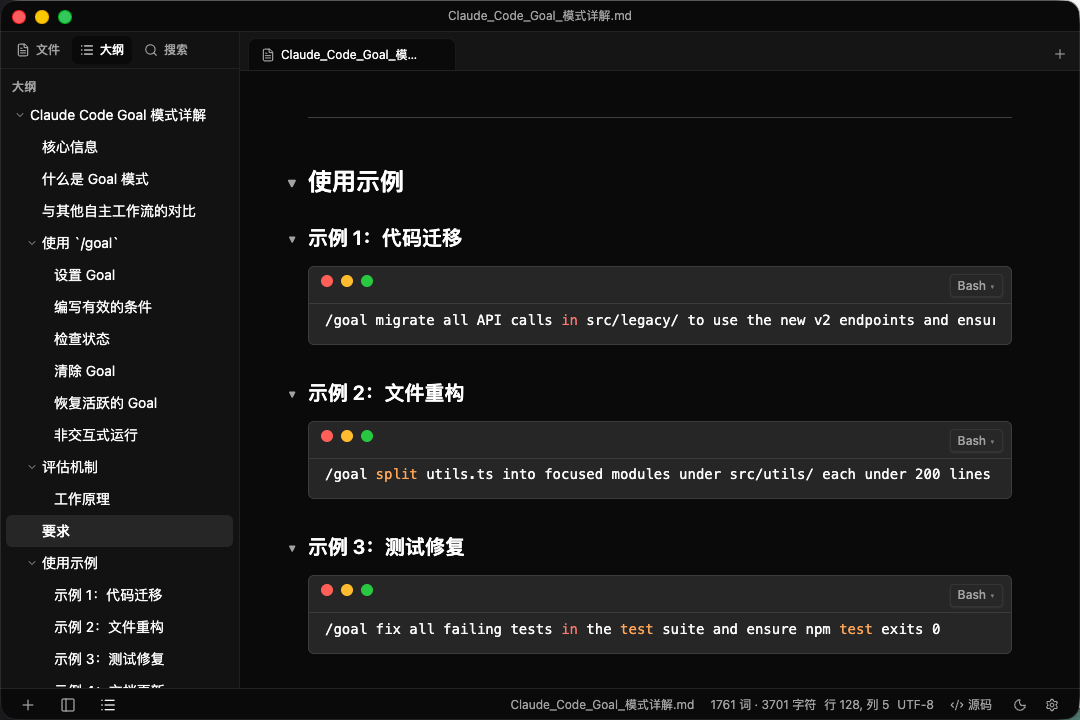Image resolution: width=1080 pixels, height=720 pixels.
Task: Collapse the Claude Code Goal 模式详解 outline node
Action: (20, 115)
